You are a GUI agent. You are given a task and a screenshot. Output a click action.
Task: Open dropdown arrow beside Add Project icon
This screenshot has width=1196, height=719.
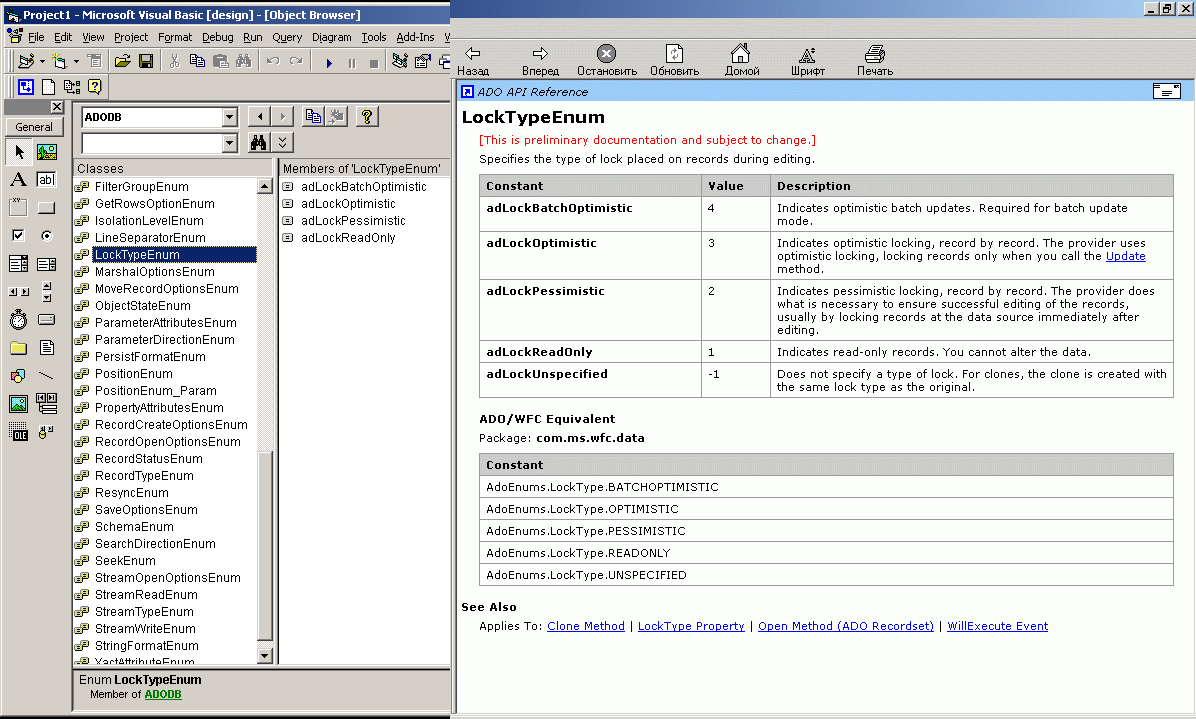tap(42, 61)
